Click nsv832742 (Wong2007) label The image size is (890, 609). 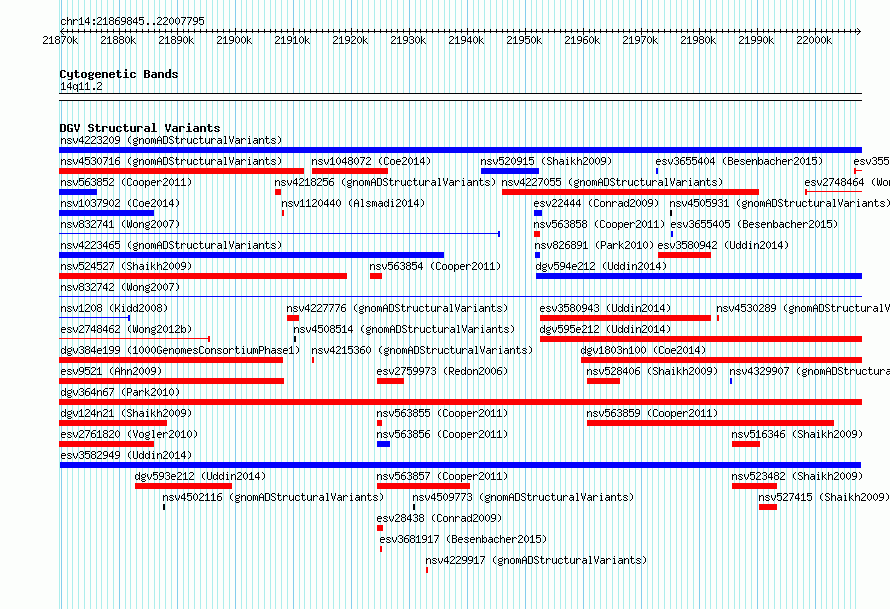coord(120,287)
